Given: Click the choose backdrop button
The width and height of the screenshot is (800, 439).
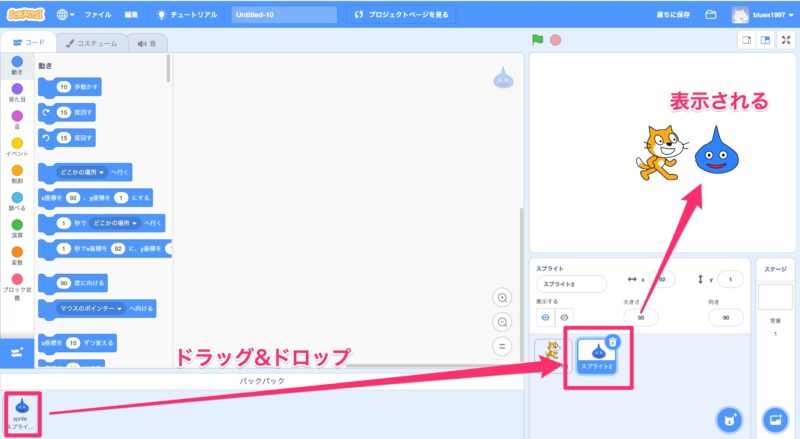Looking at the screenshot, I should click(x=774, y=418).
